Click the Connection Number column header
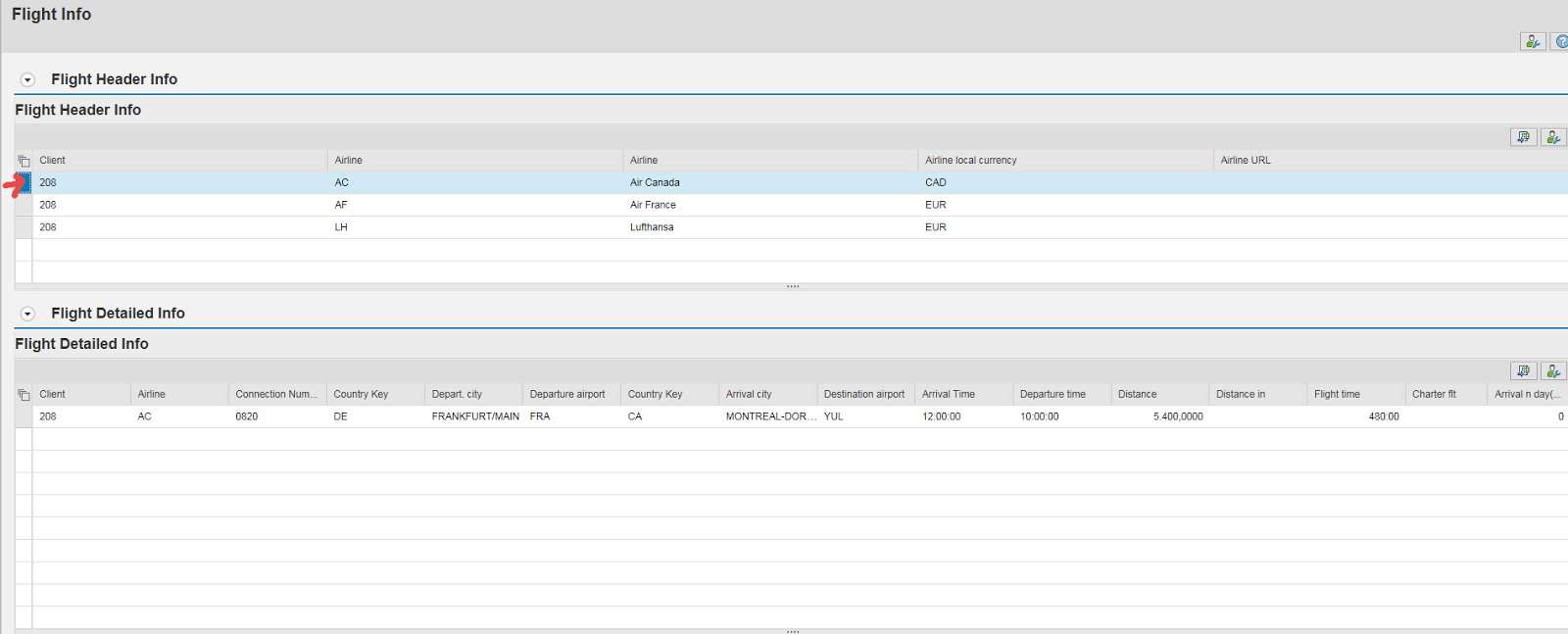 275,395
